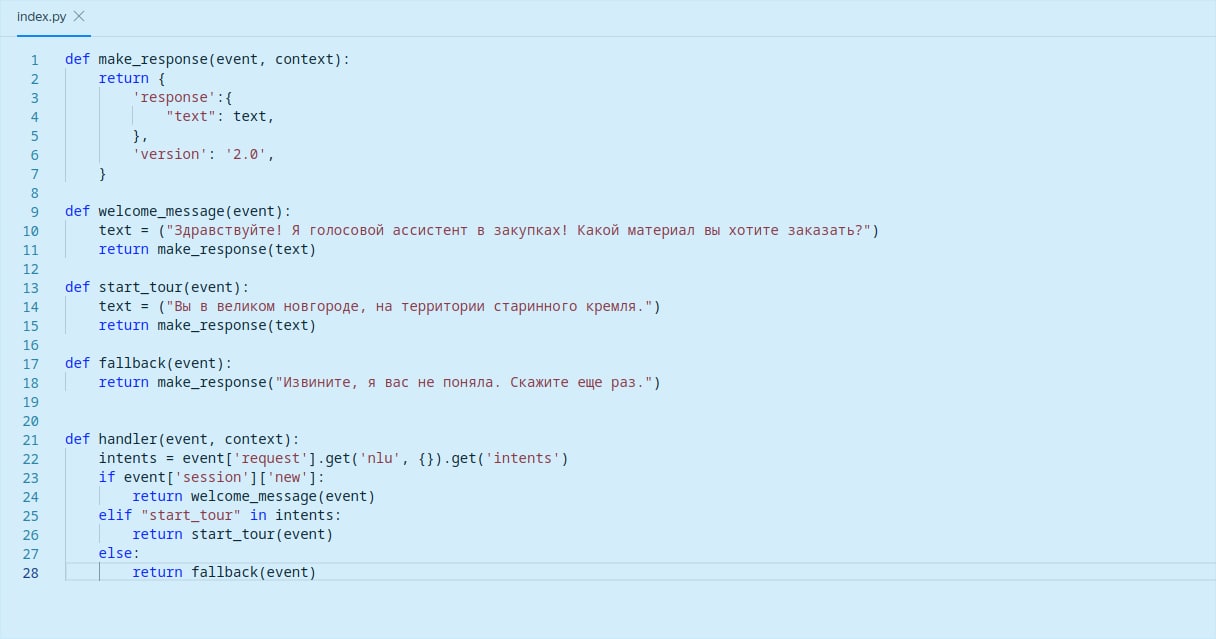Click the 'version': '2.0' line
This screenshot has width=1216, height=639.
pos(203,155)
